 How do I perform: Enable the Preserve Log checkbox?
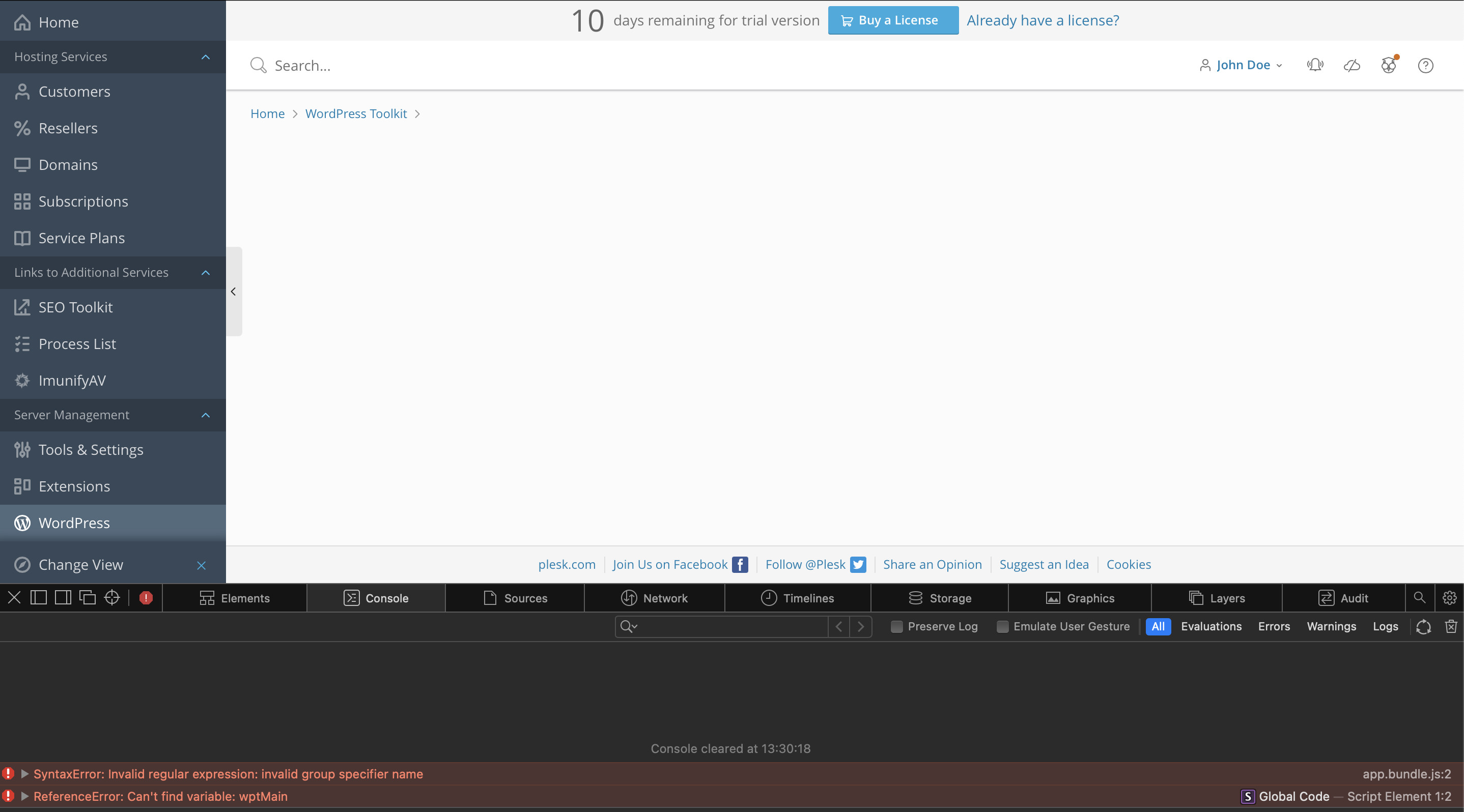coord(896,626)
